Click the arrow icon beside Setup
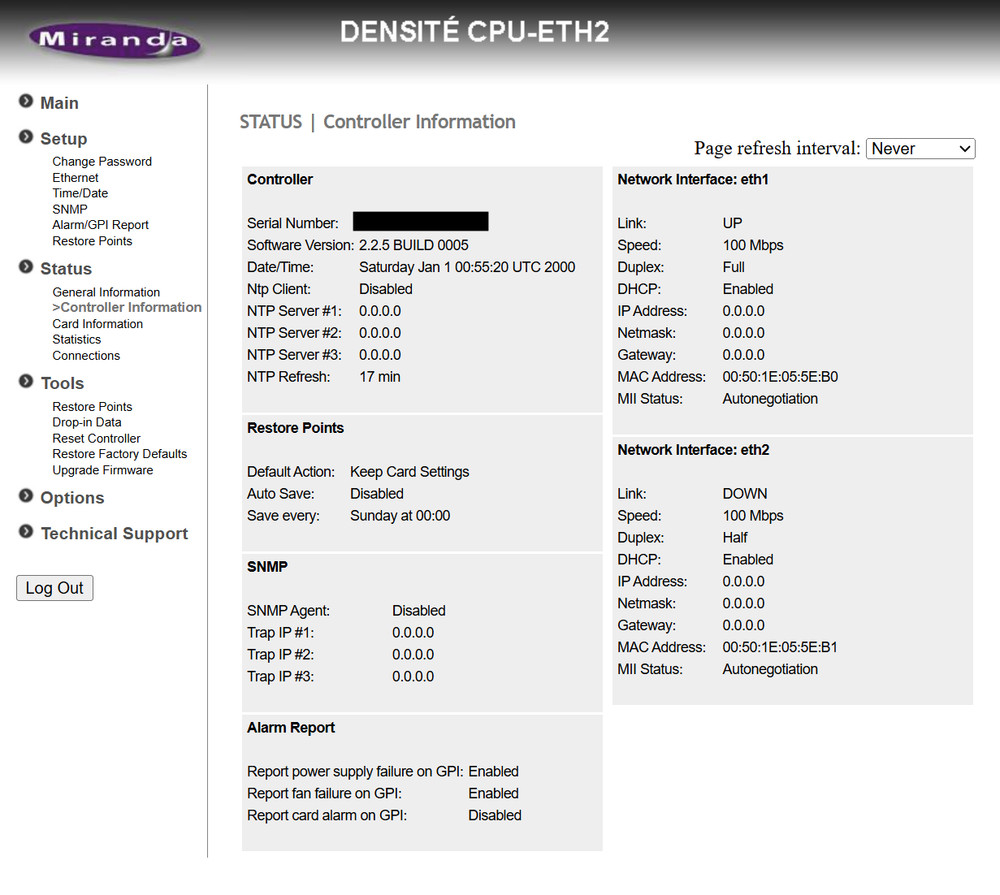Viewport: 1000px width, 895px height. coord(26,137)
